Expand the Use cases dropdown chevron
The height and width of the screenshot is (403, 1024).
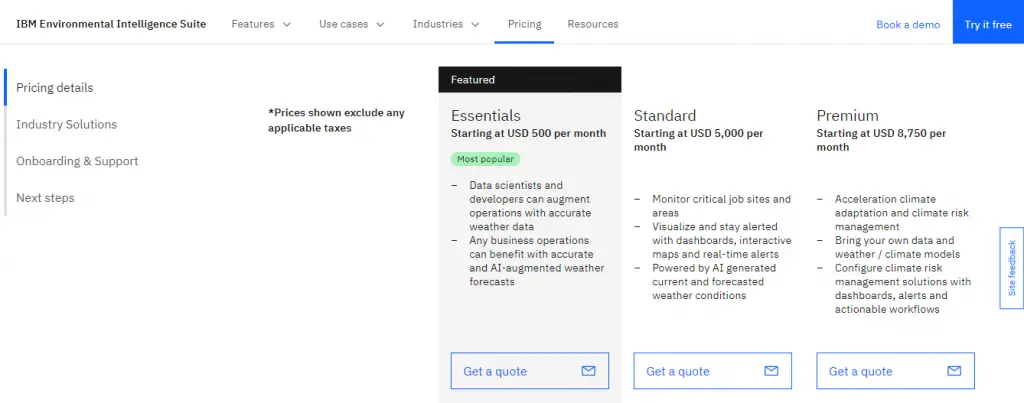[x=380, y=24]
